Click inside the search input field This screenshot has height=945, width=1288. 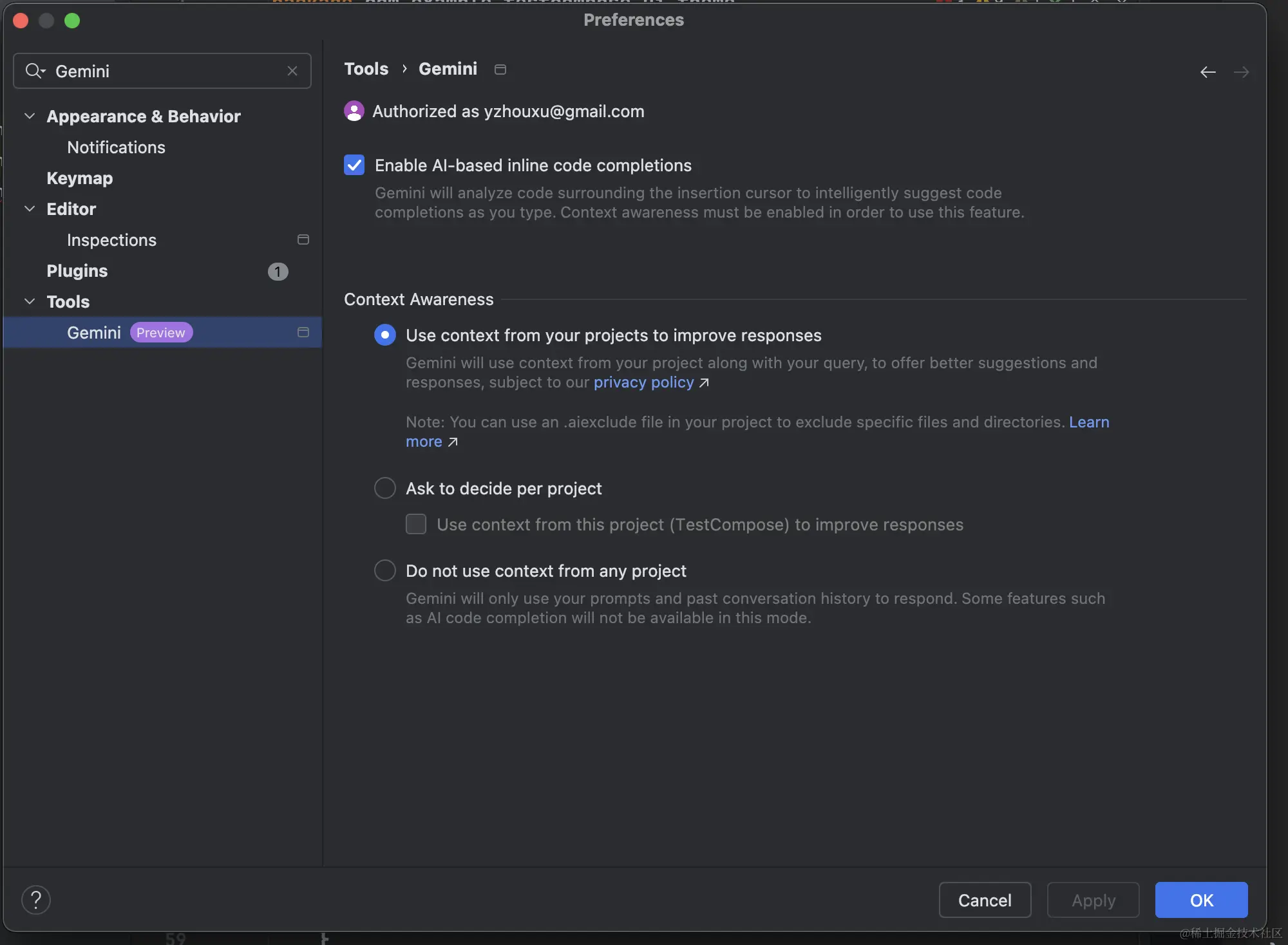click(x=161, y=71)
